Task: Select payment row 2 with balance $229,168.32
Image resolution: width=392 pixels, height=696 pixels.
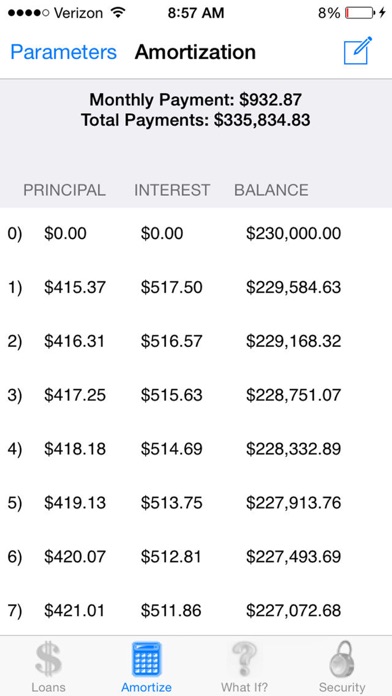Action: (196, 341)
